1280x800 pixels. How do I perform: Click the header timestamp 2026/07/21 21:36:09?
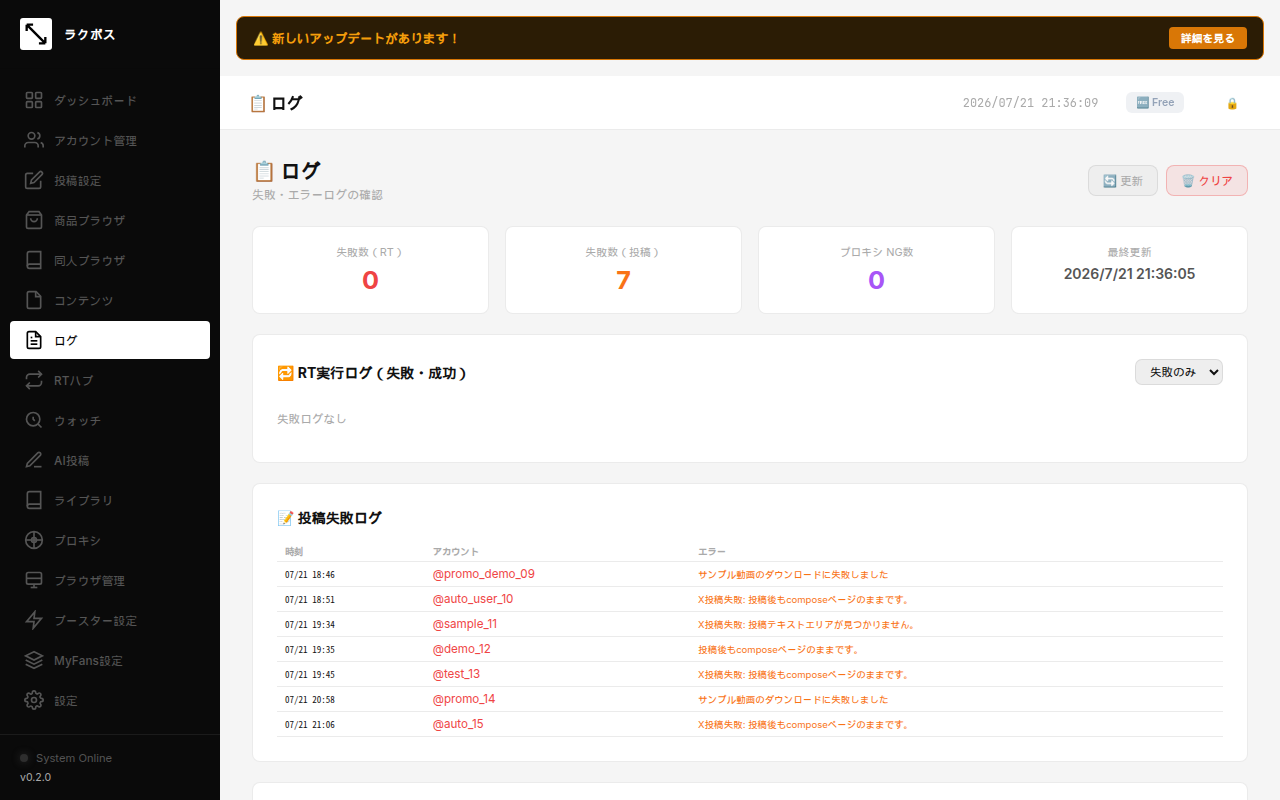[x=1030, y=103]
